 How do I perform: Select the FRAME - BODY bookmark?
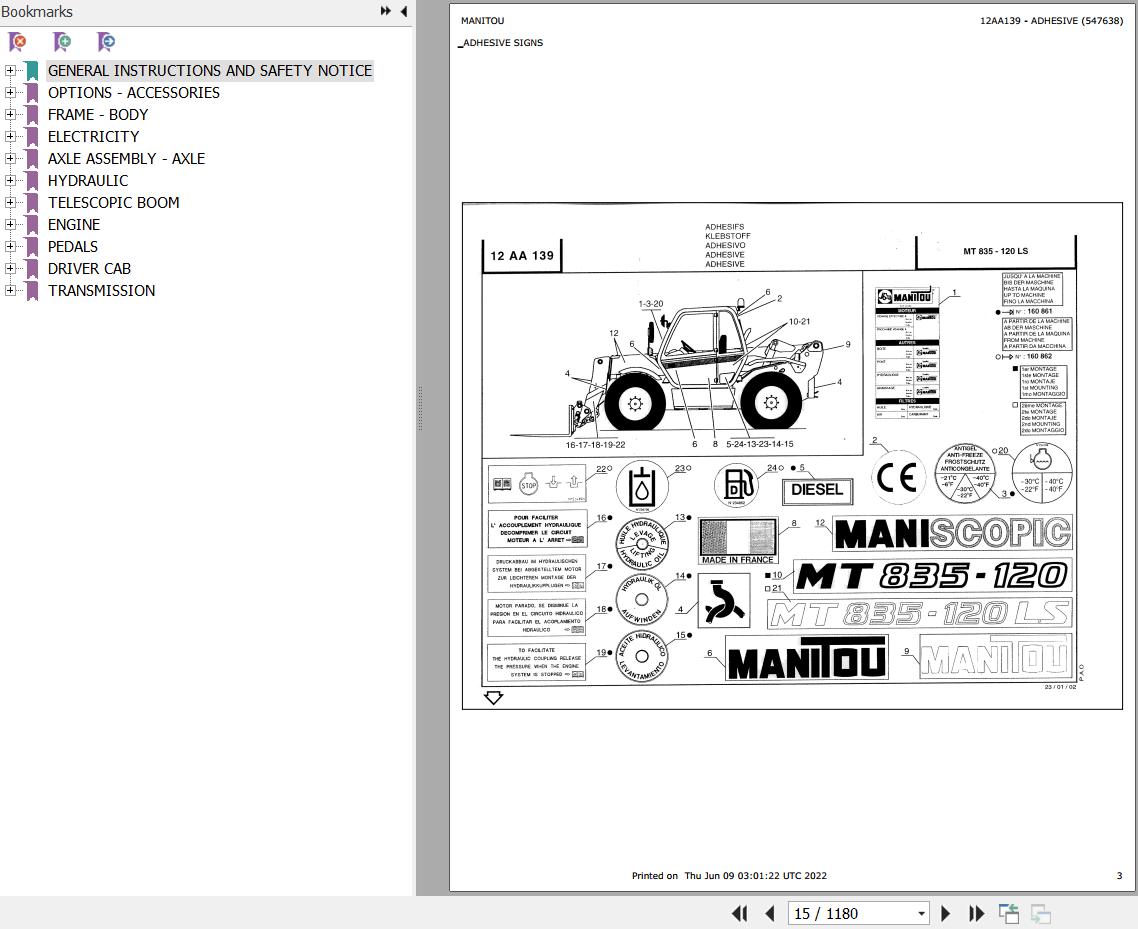coord(98,115)
